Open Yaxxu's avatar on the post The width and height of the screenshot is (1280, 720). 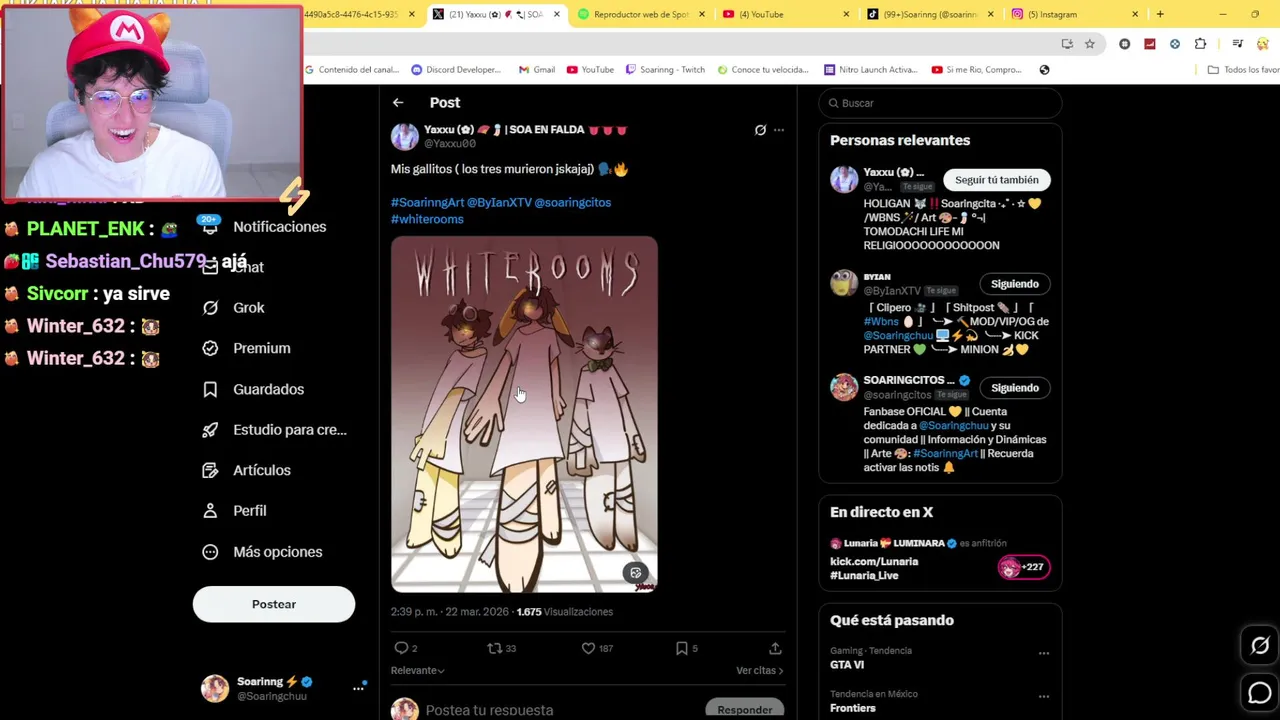coord(404,137)
